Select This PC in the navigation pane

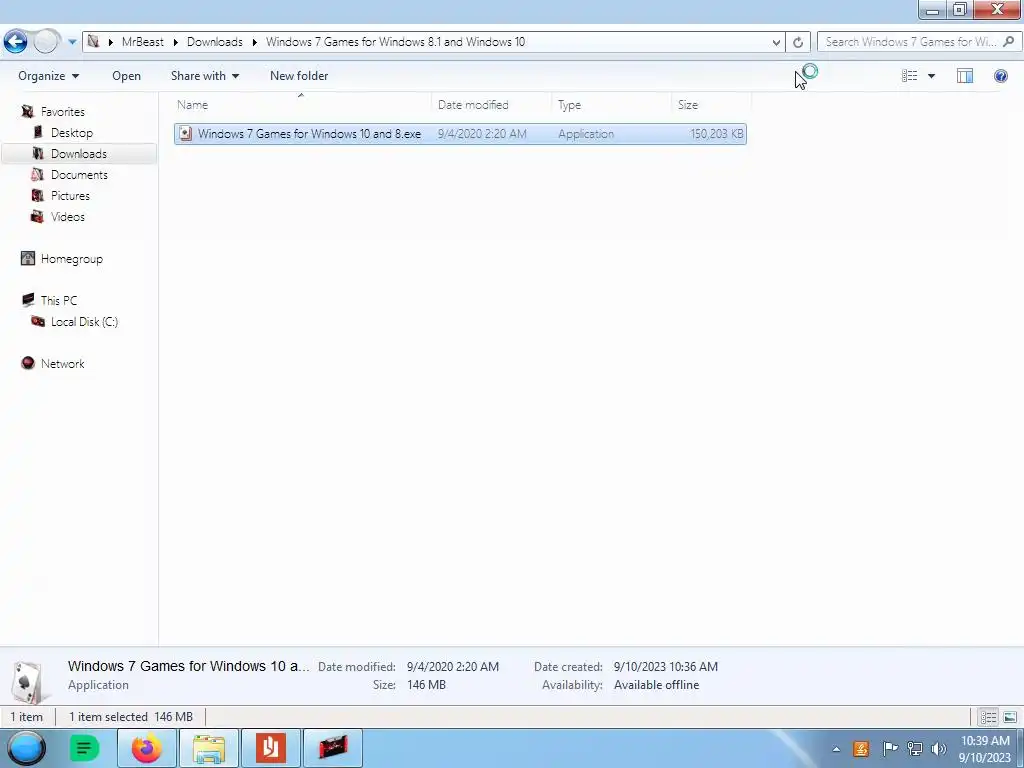pyautogui.click(x=58, y=300)
